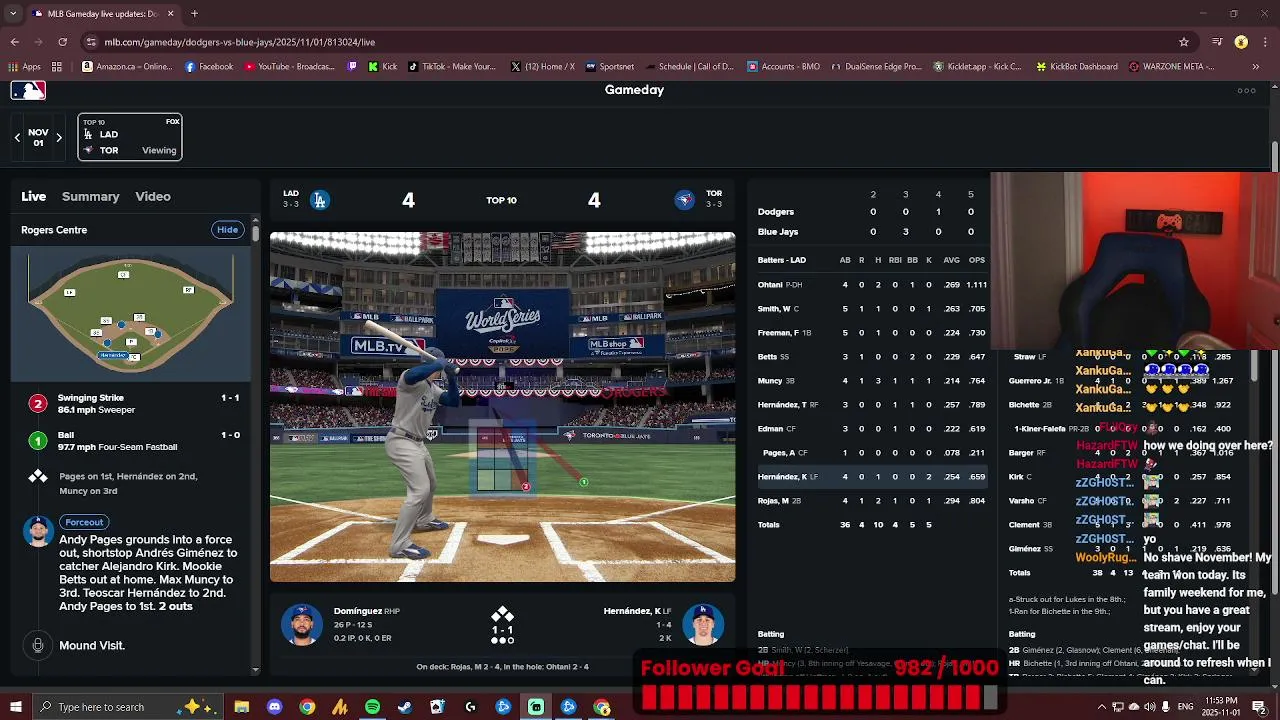This screenshot has width=1280, height=720.
Task: Click Andy Pages headshot in play feed
Action: click(x=38, y=531)
